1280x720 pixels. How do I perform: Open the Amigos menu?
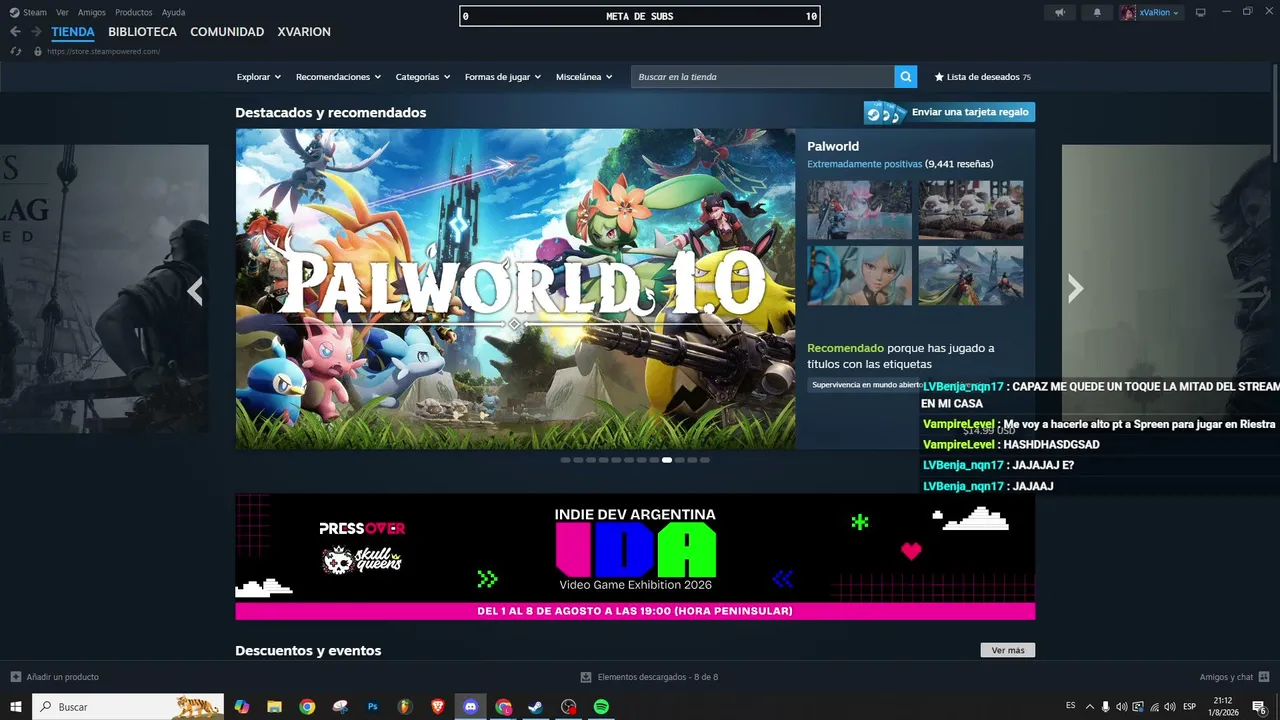click(92, 13)
